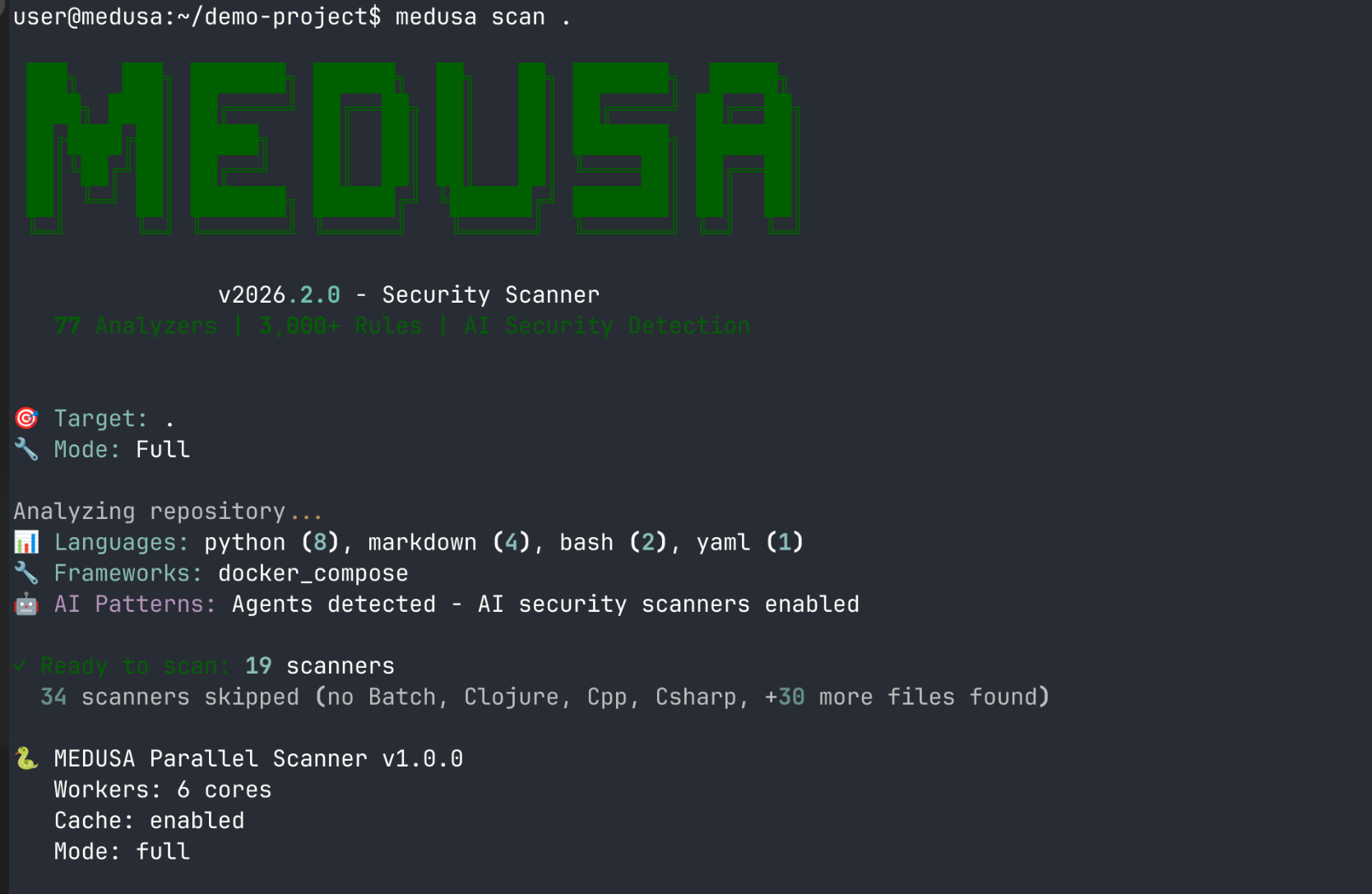Click the 'yaml (1)' language entry

tap(749, 542)
